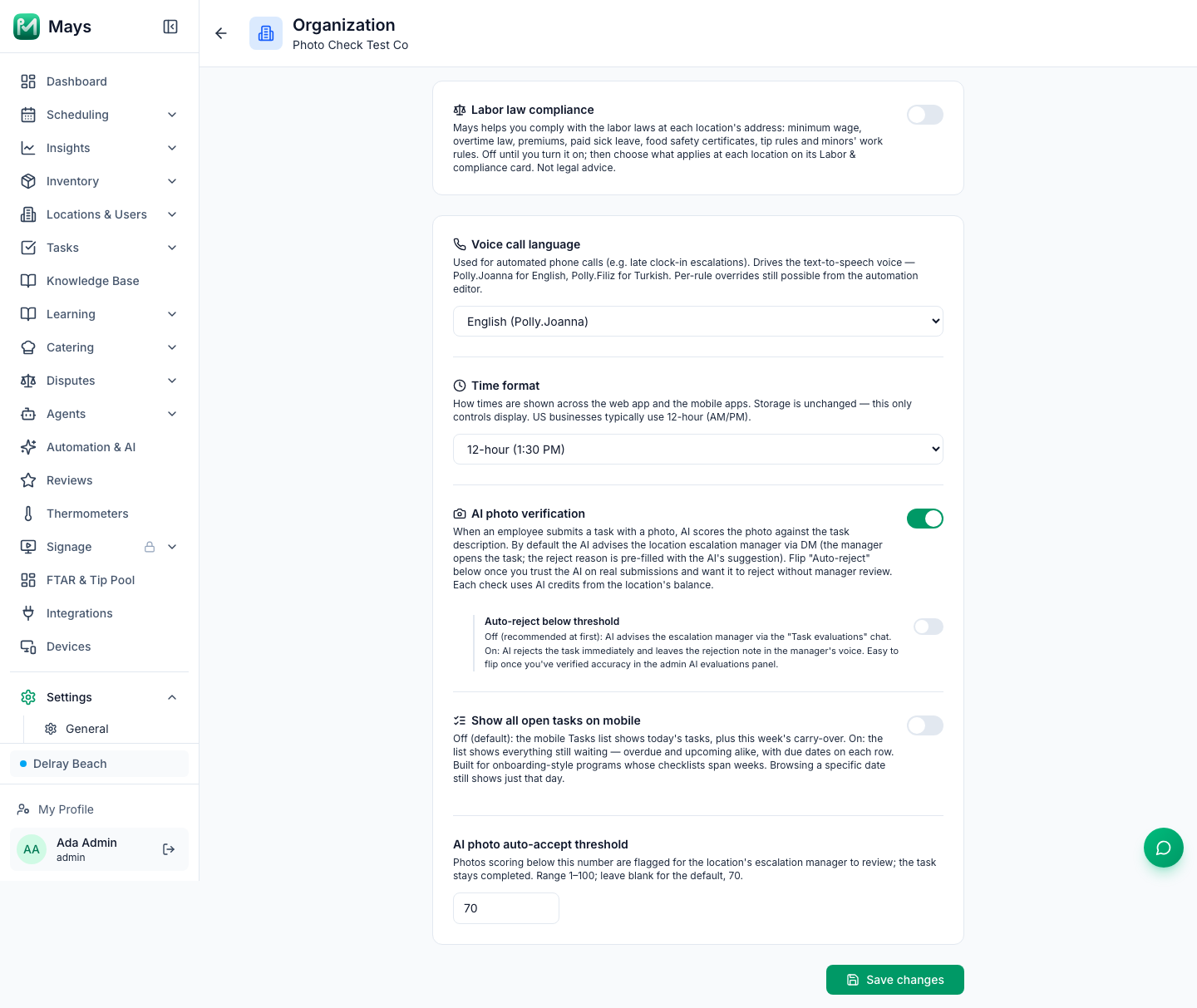Open My Profile link
Screen dimensions: 1197x1008
[x=99, y=809]
